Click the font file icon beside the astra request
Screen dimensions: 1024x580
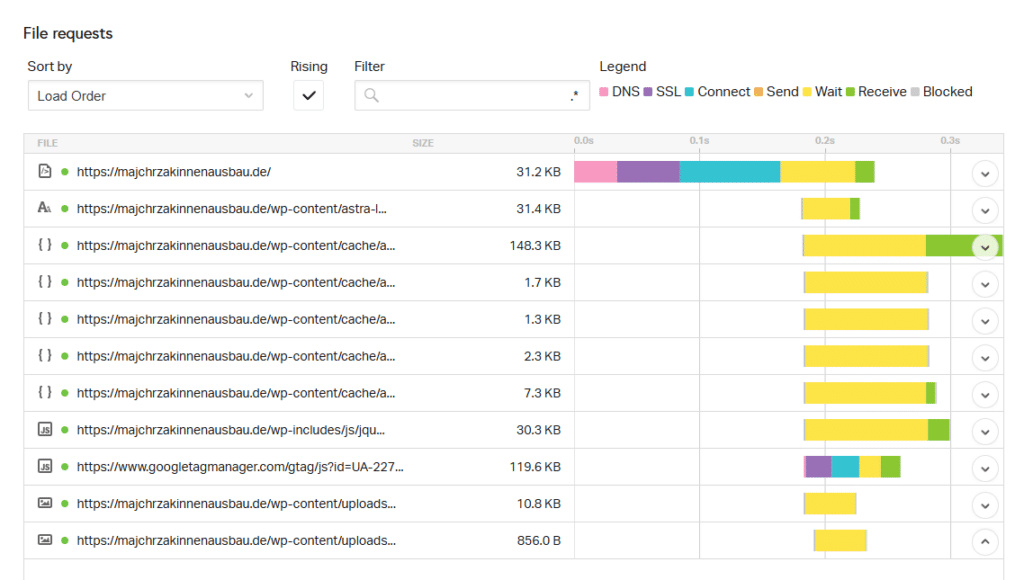click(x=44, y=209)
